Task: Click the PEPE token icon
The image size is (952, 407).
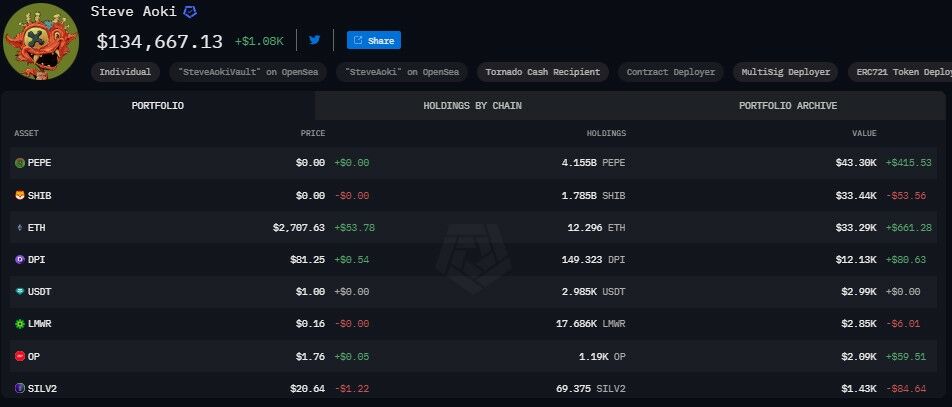Action: [19, 163]
